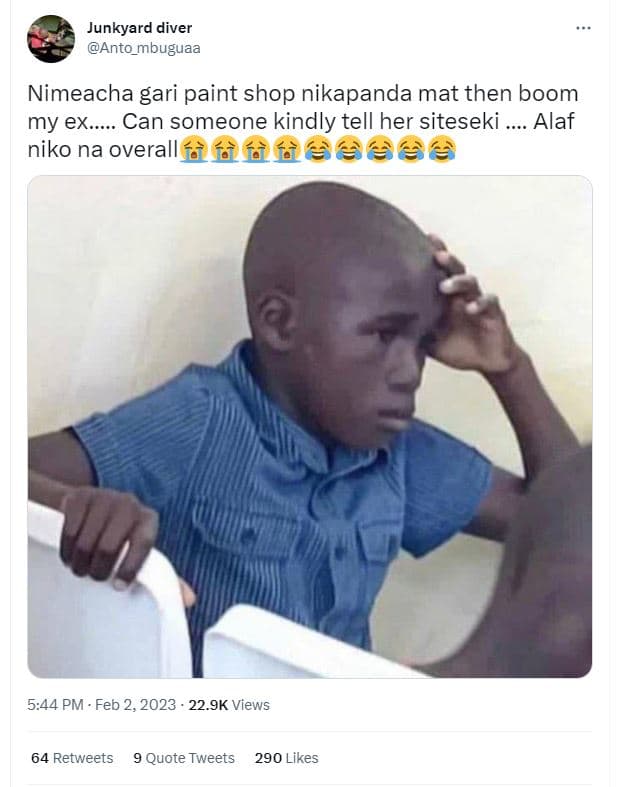Open the @Anto_mbuguaa handle

pos(144,48)
